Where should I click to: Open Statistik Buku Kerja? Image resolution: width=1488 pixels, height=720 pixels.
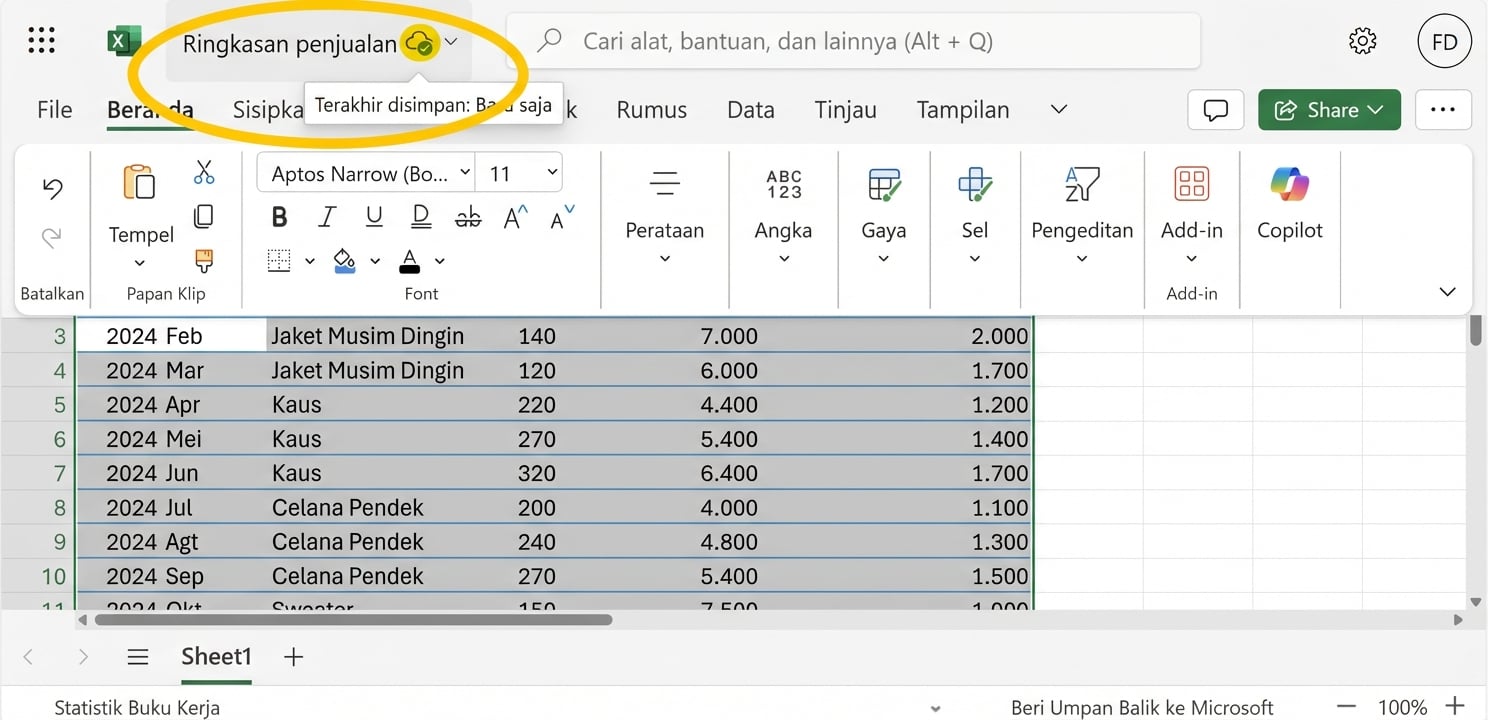click(x=137, y=707)
